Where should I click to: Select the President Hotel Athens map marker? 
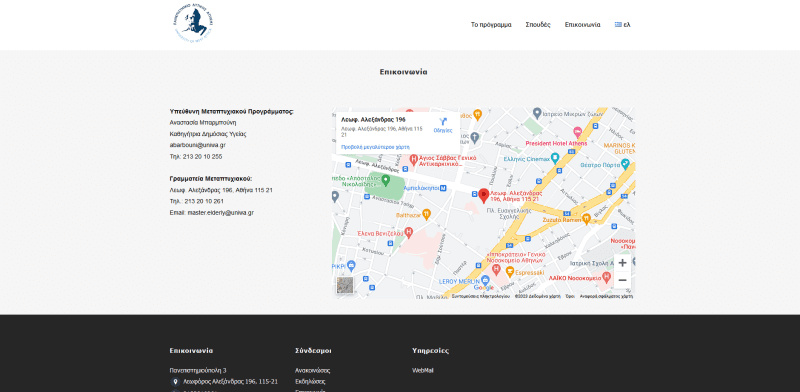tap(578, 132)
